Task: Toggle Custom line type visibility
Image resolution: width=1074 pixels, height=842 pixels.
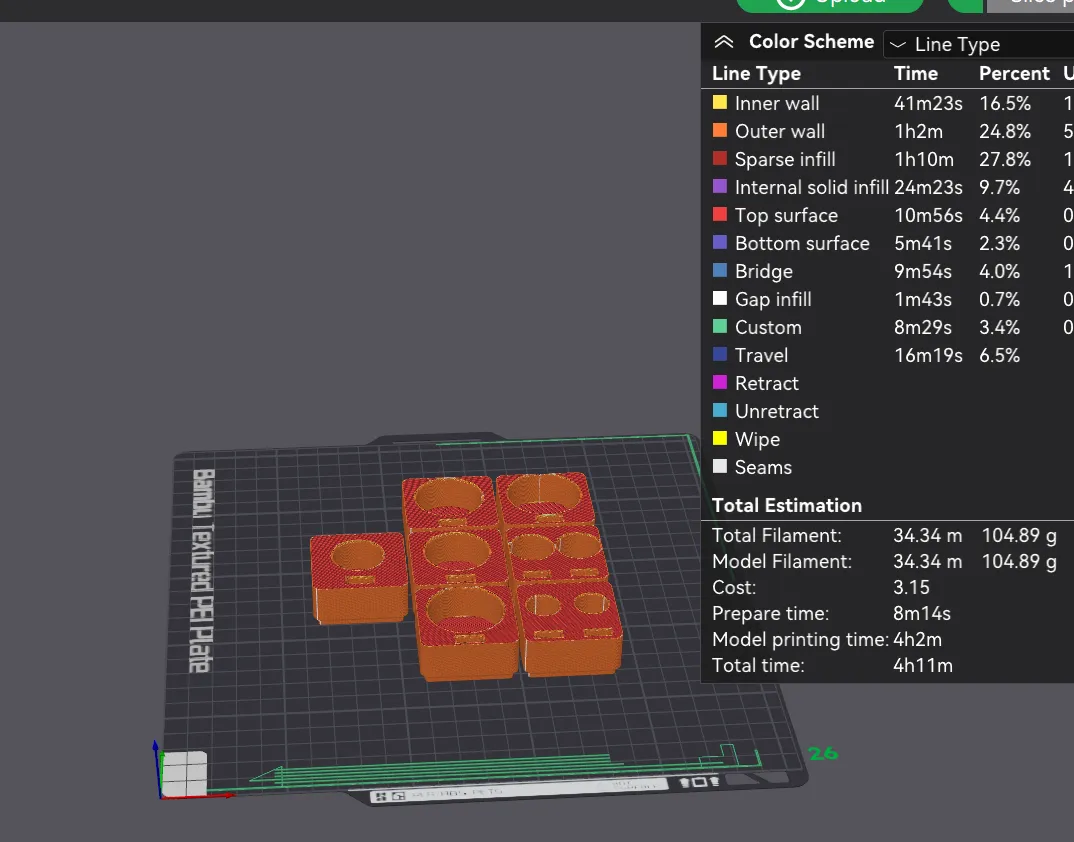Action: click(x=719, y=327)
